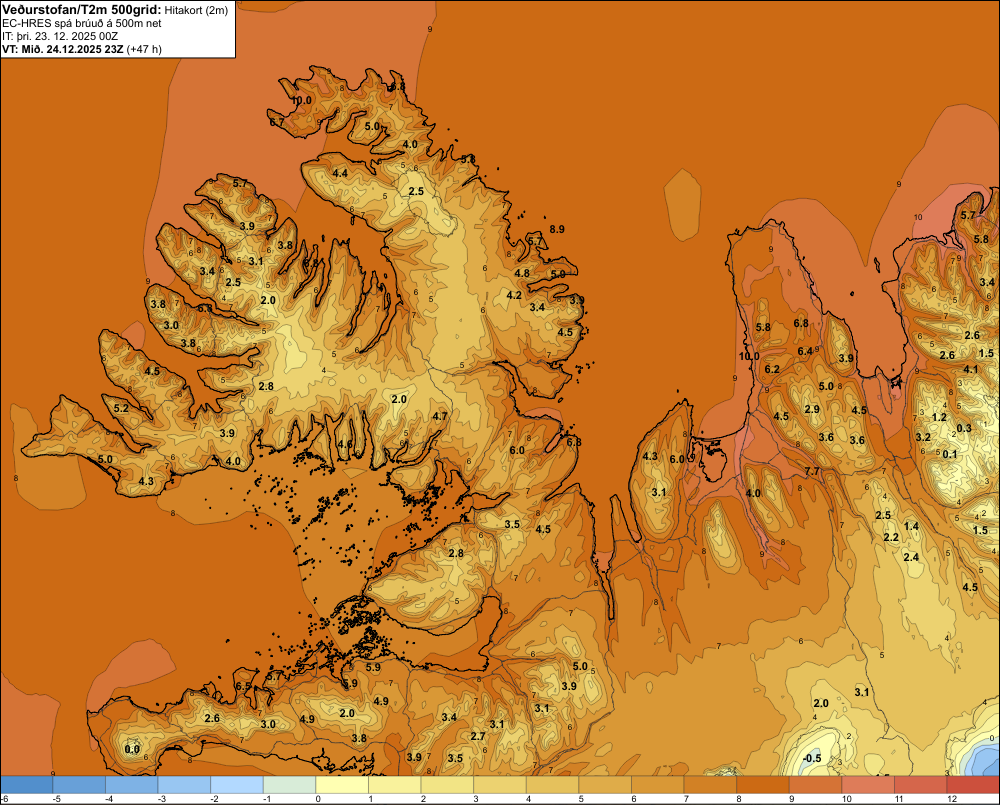
Task: Click the 'EC-HRES spá brúuð á 500m net' line
Action: [82, 23]
